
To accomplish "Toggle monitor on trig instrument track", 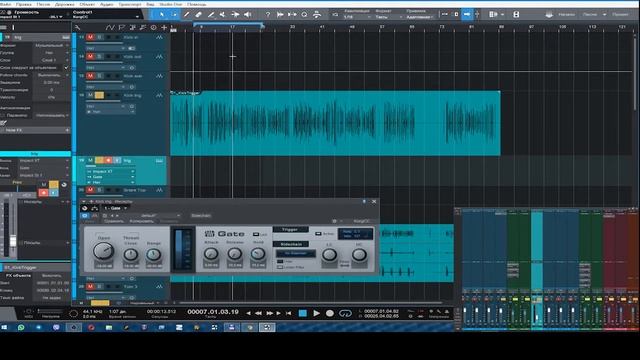I will click(117, 160).
